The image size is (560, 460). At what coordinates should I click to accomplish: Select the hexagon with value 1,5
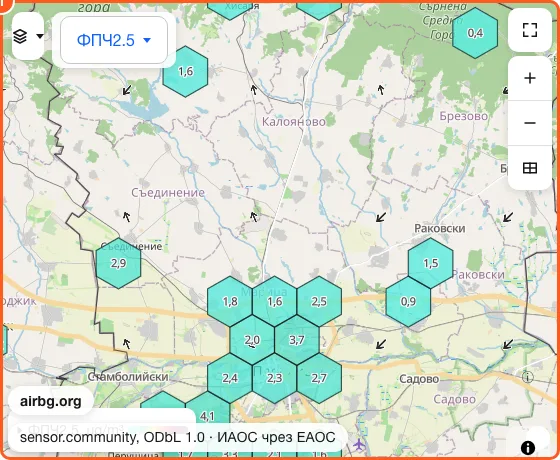click(430, 263)
